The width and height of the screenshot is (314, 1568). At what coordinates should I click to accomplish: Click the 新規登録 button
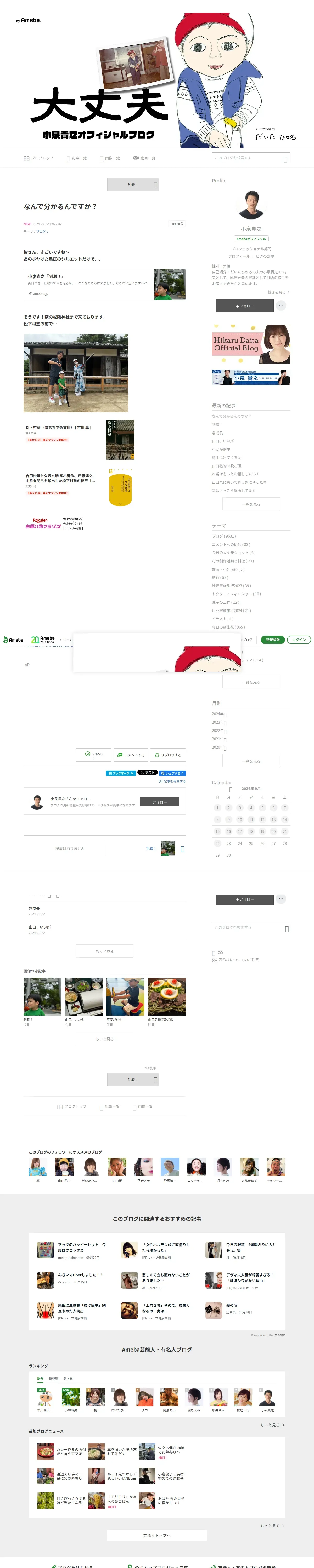pos(273,640)
